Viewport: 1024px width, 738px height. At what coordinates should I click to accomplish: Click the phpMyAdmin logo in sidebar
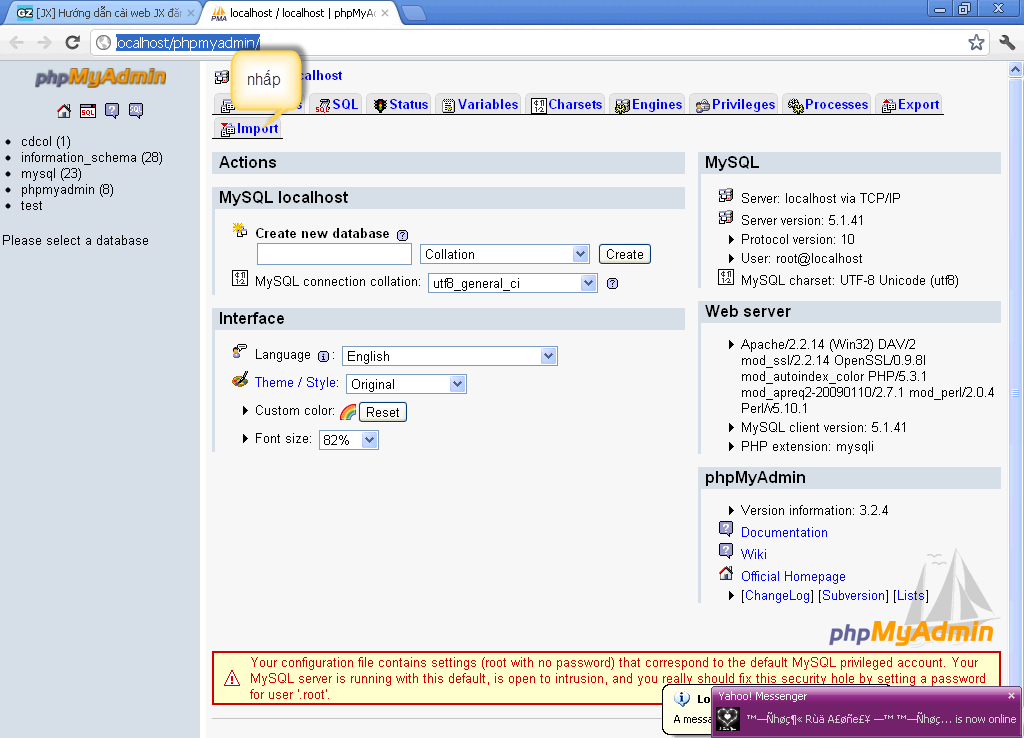[x=101, y=77]
